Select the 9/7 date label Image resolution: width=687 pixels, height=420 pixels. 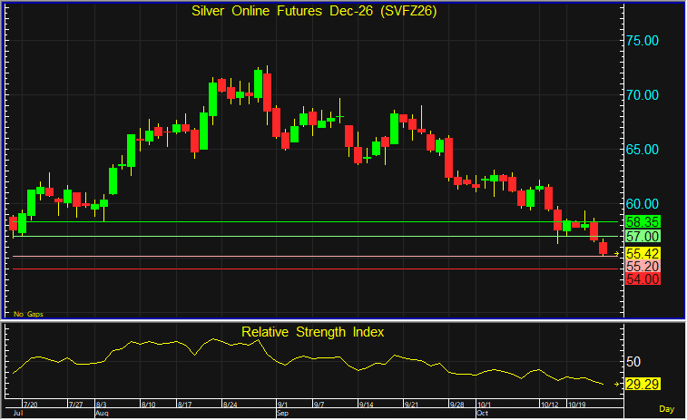coord(319,404)
